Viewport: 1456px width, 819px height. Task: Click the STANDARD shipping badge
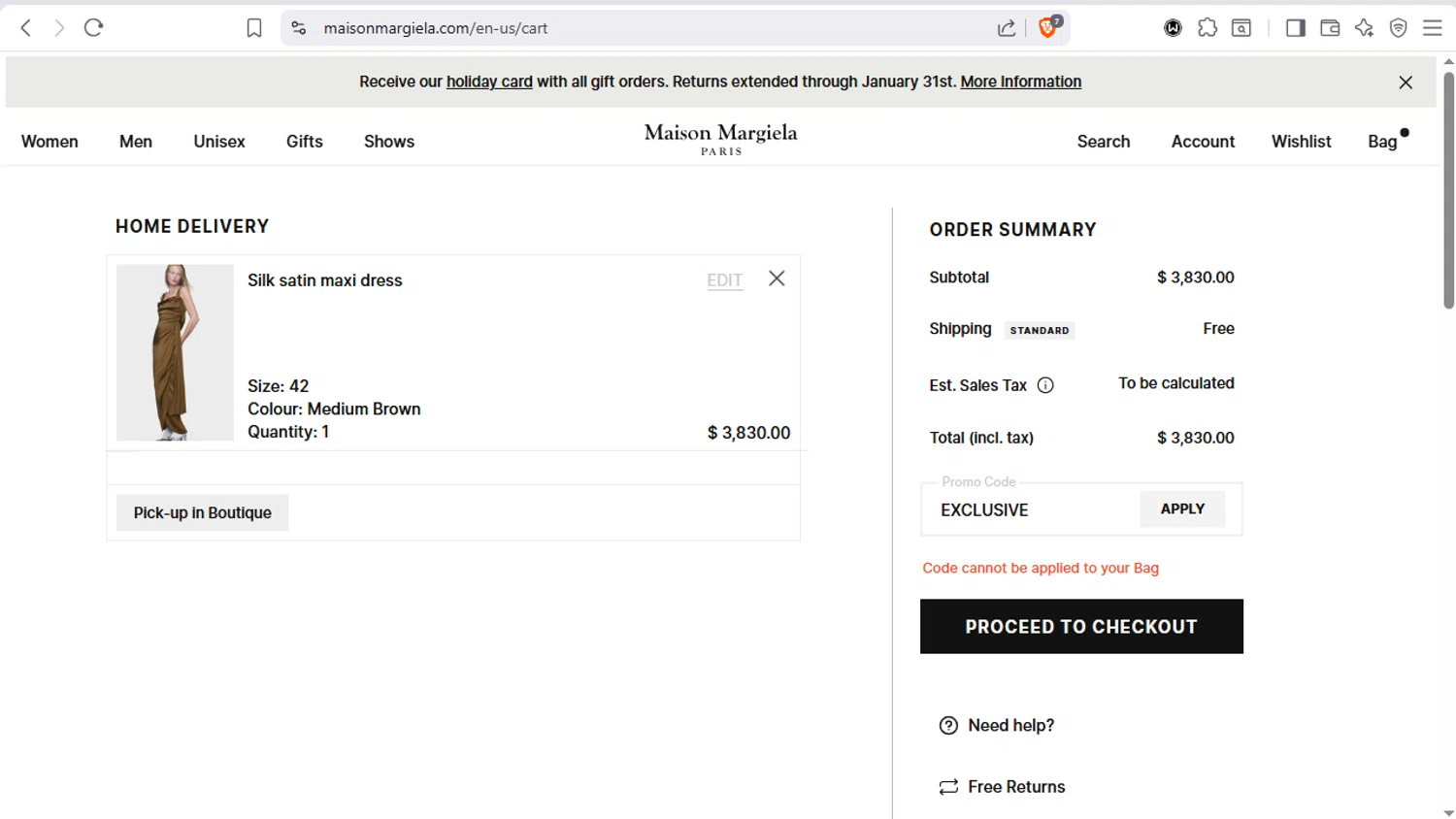1040,330
